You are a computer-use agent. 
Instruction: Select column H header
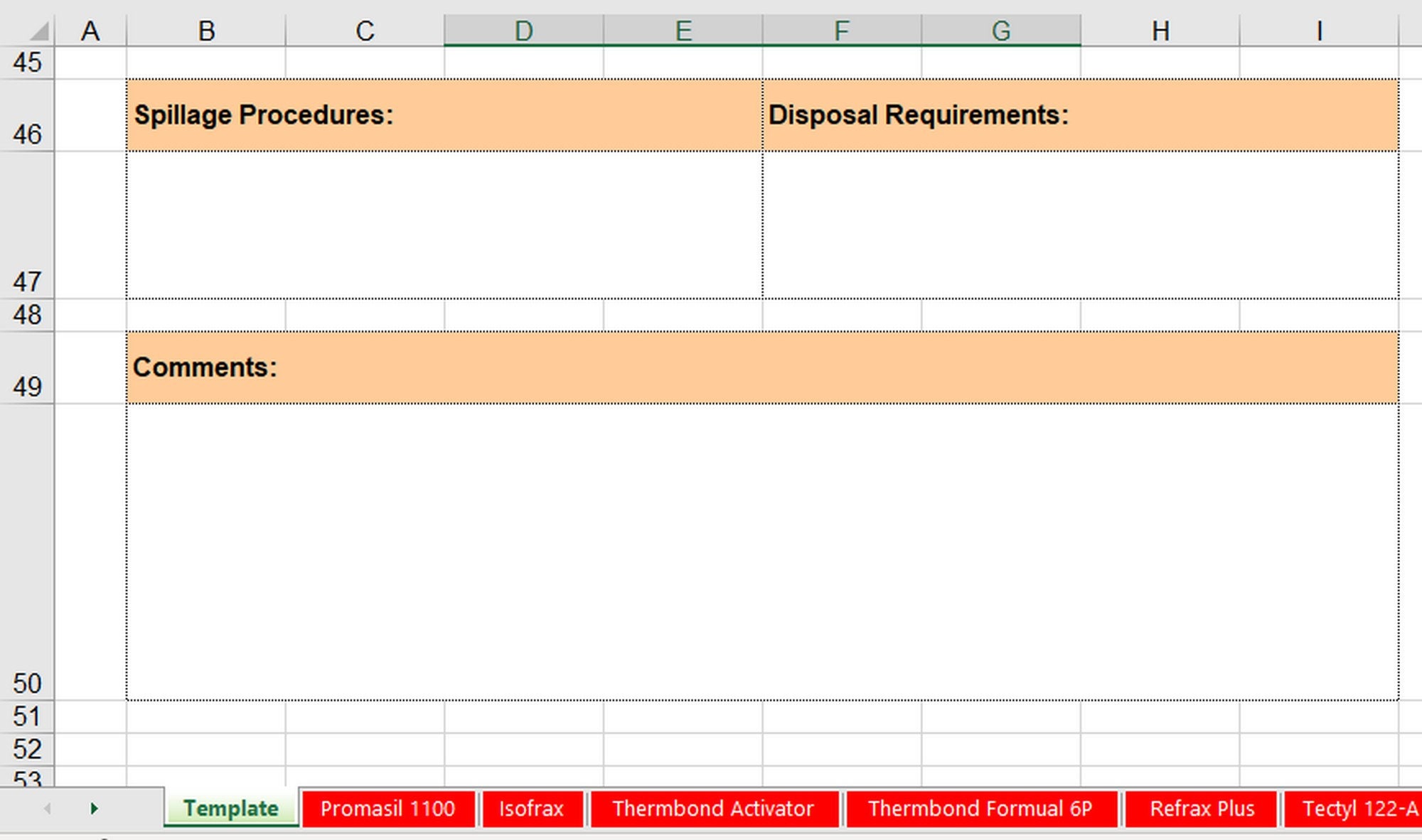[1160, 30]
